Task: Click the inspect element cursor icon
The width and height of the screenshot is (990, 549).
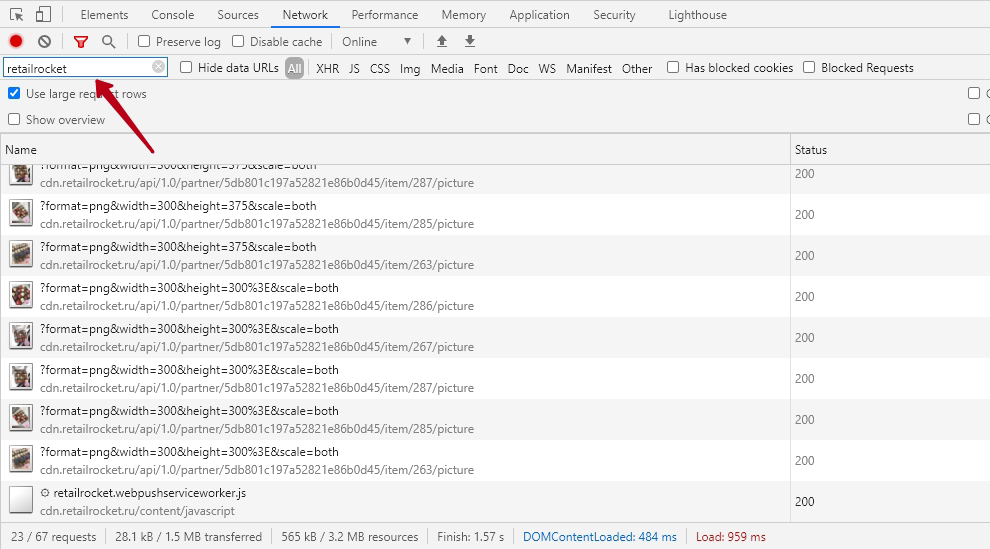Action: [x=16, y=15]
